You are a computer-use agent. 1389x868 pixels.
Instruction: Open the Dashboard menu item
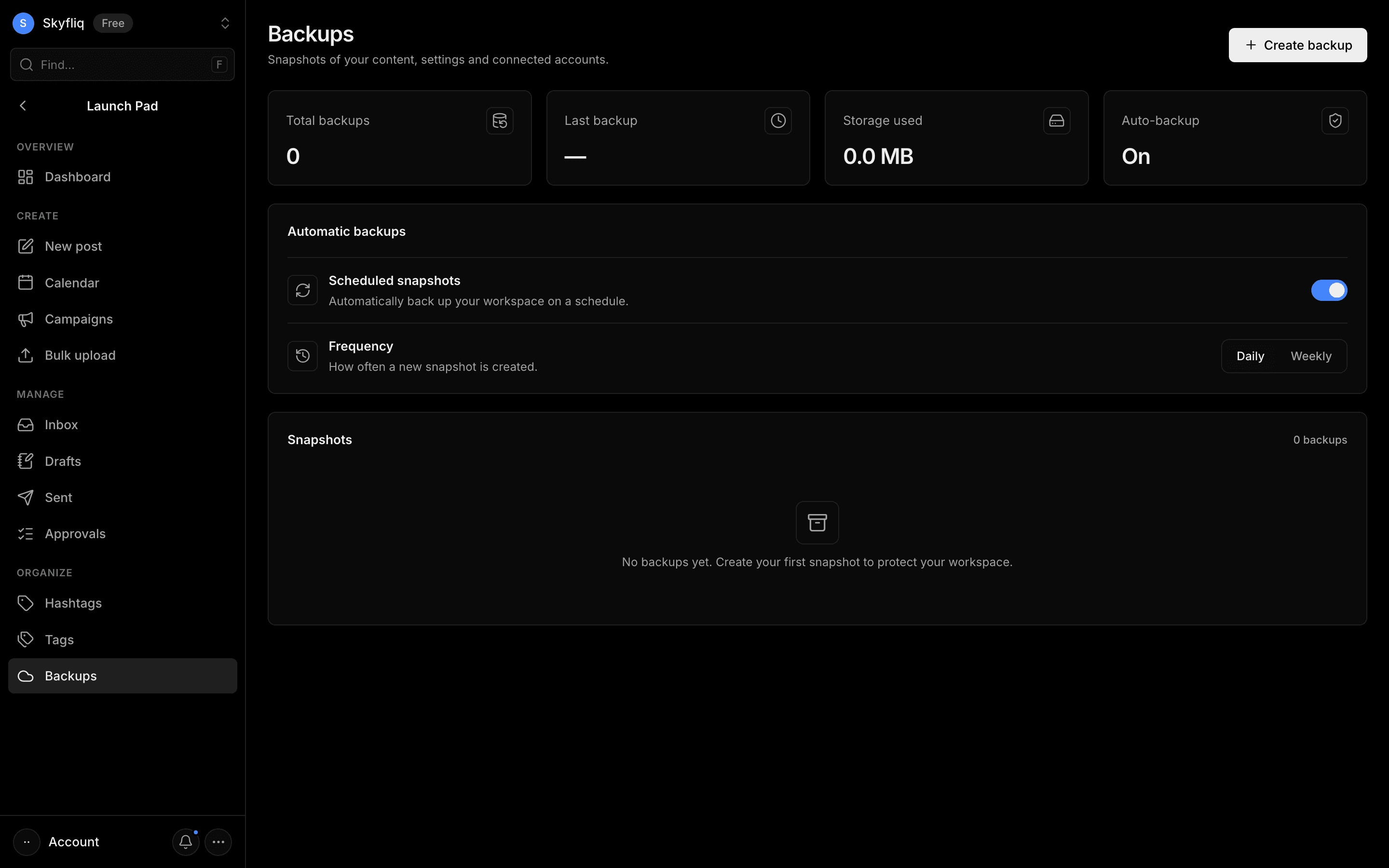122,177
